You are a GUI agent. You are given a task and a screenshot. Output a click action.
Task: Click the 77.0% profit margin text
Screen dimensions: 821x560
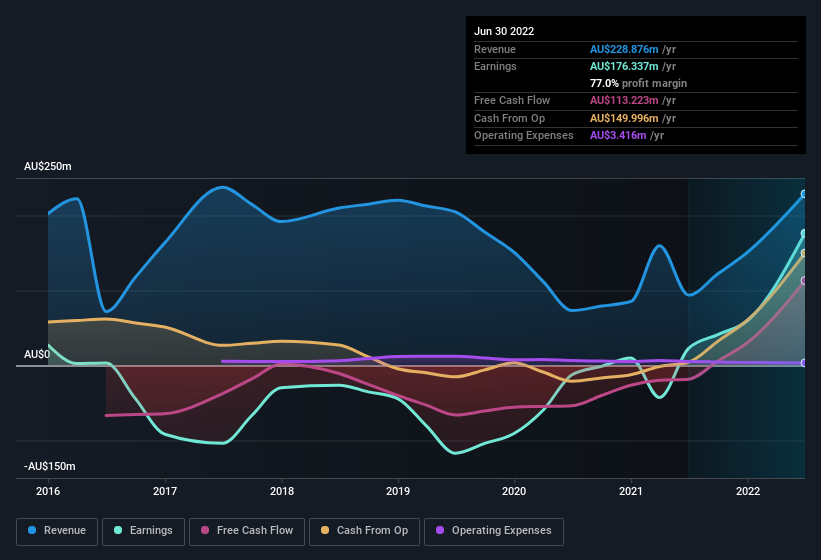tap(638, 83)
